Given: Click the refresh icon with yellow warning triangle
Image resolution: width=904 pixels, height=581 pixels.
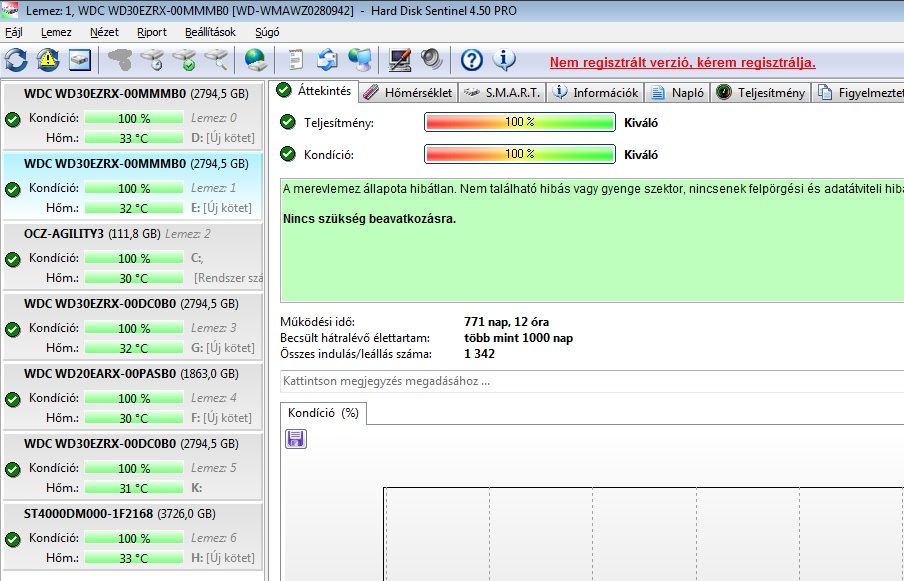Looking at the screenshot, I should click(x=48, y=59).
